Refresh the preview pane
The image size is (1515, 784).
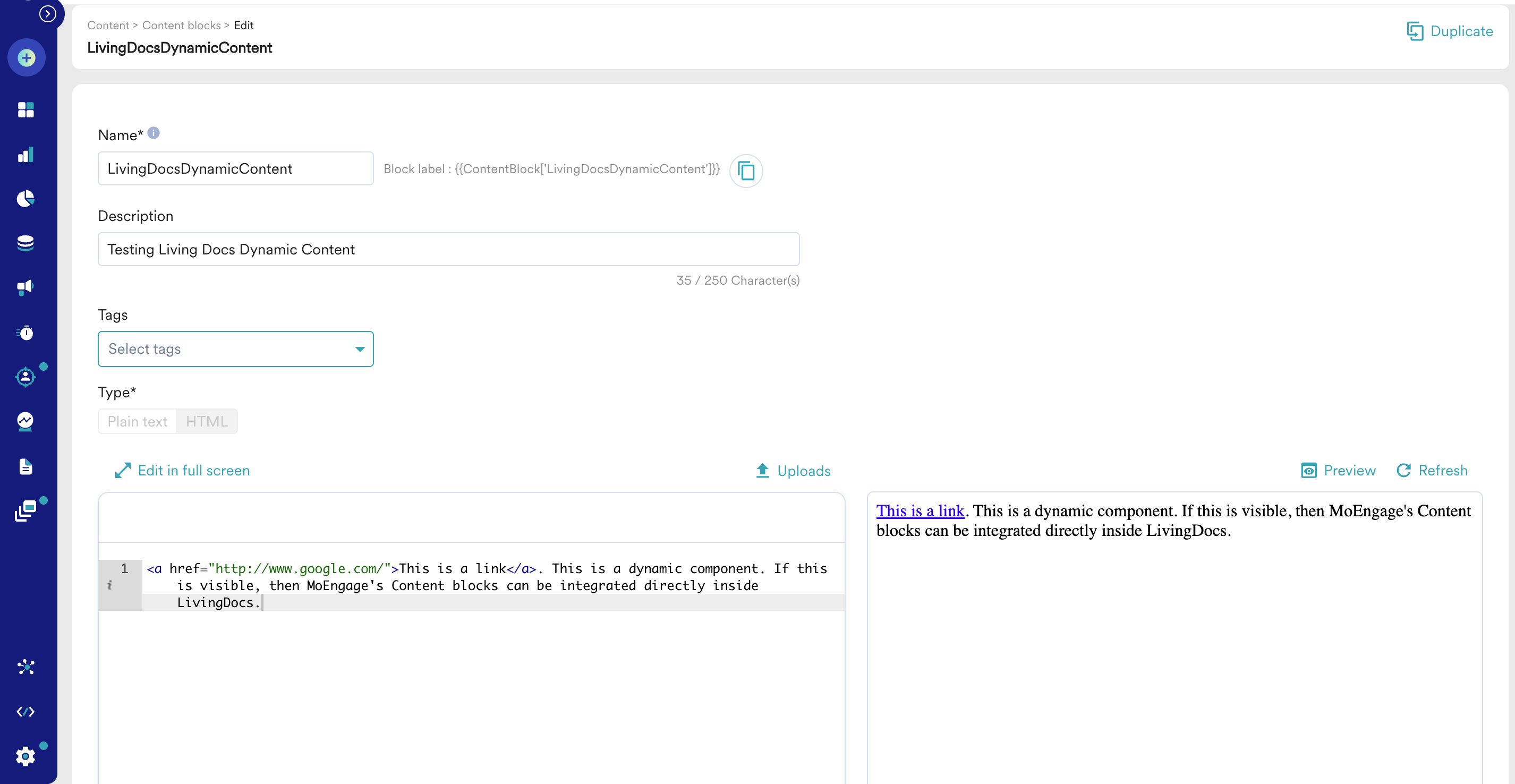(1432, 471)
